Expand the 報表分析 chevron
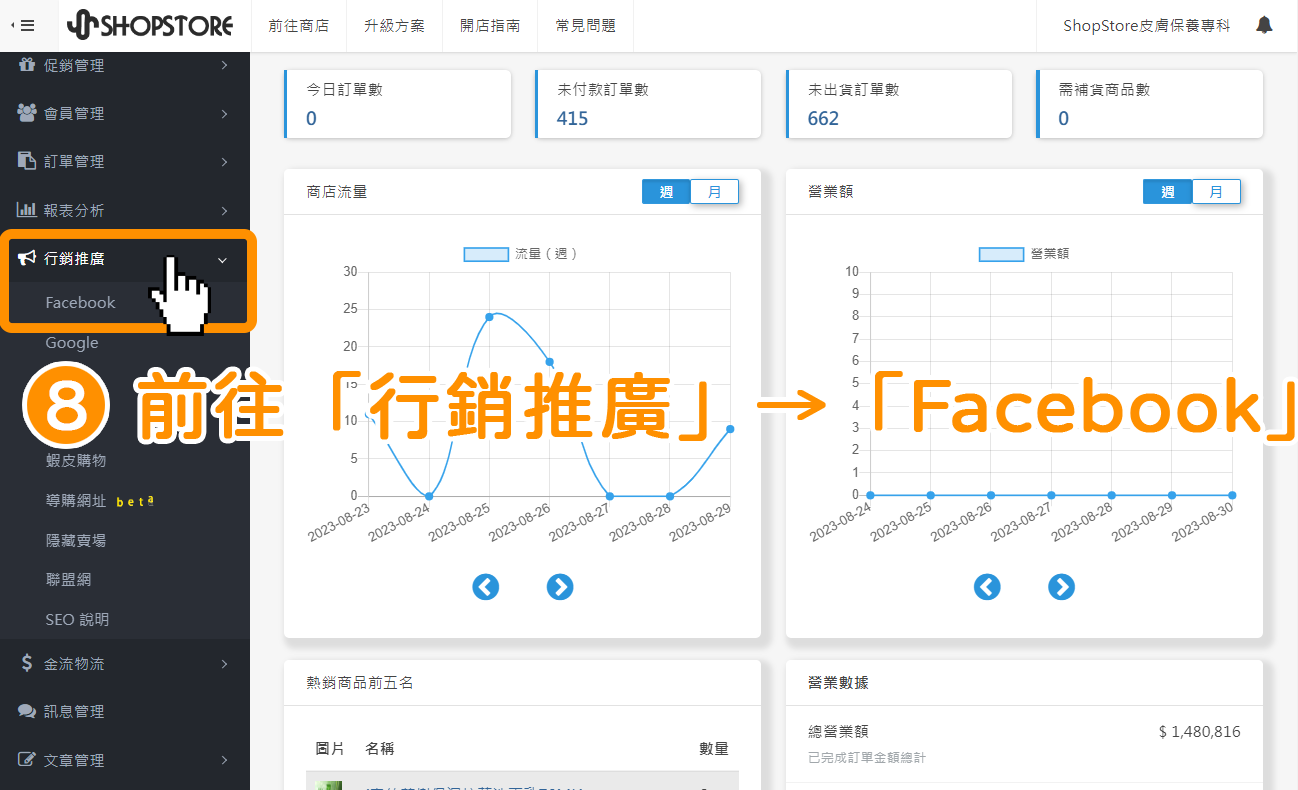This screenshot has width=1298, height=790. point(224,210)
